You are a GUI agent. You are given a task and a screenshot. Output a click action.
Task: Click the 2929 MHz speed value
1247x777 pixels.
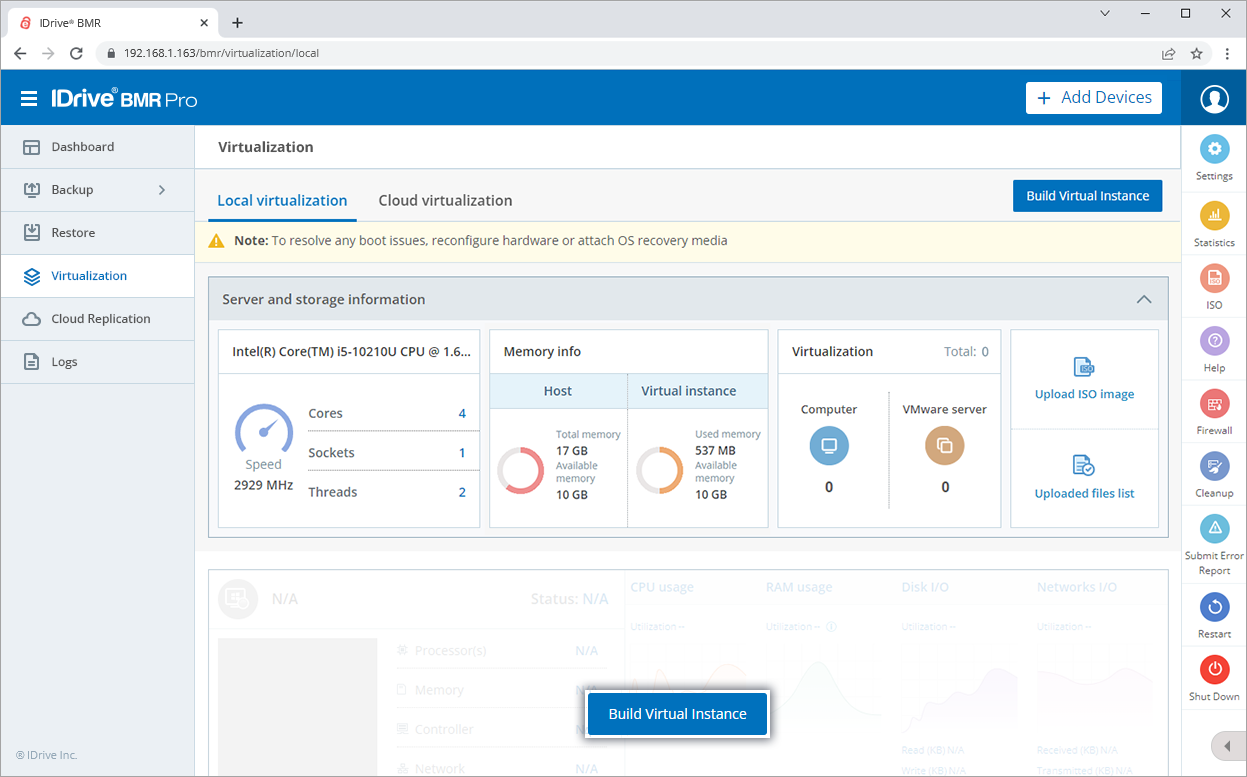[x=264, y=485]
